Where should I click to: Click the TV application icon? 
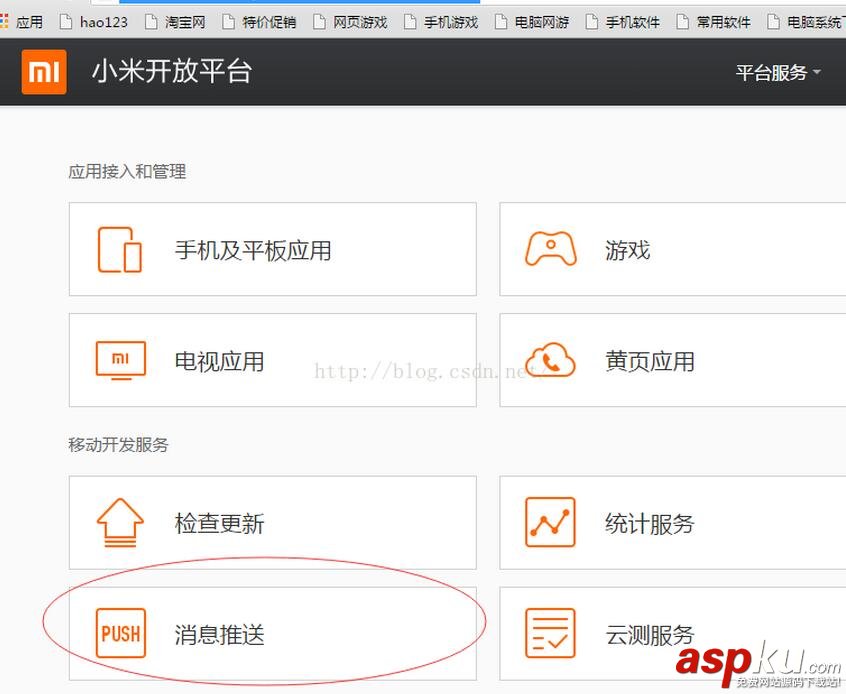pos(119,361)
